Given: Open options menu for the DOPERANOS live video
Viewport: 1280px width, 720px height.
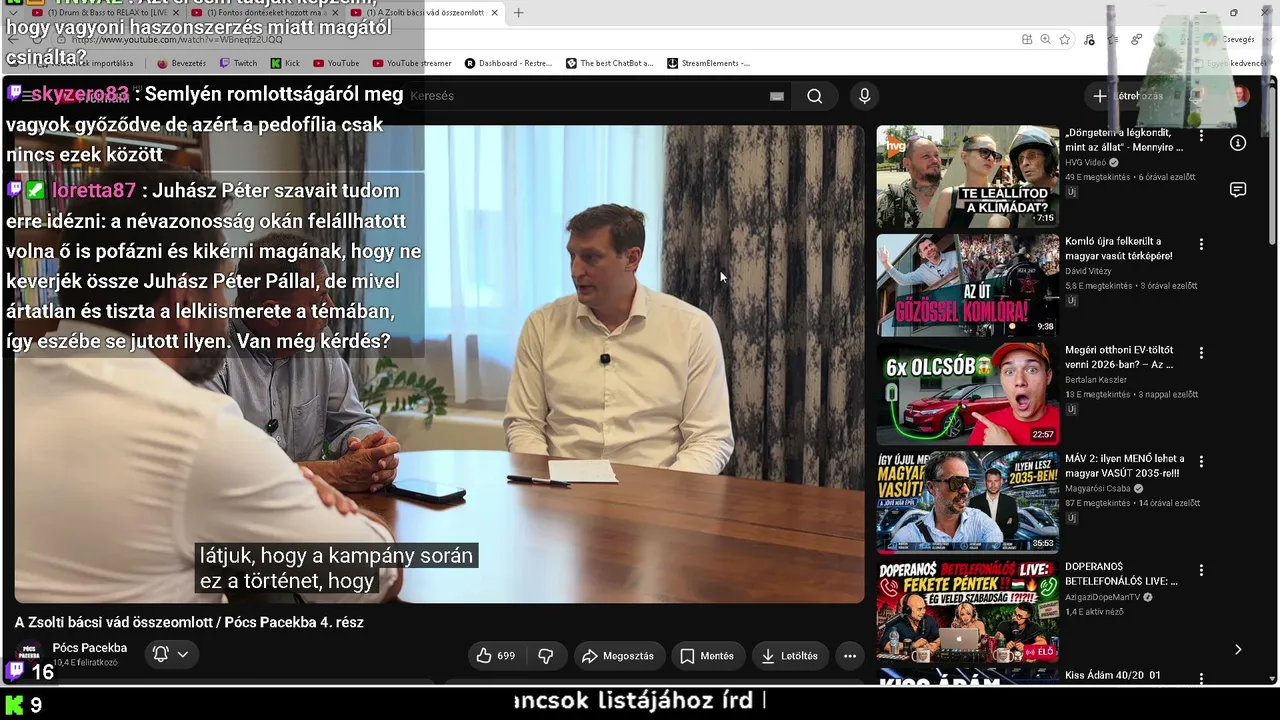Looking at the screenshot, I should click(x=1201, y=571).
